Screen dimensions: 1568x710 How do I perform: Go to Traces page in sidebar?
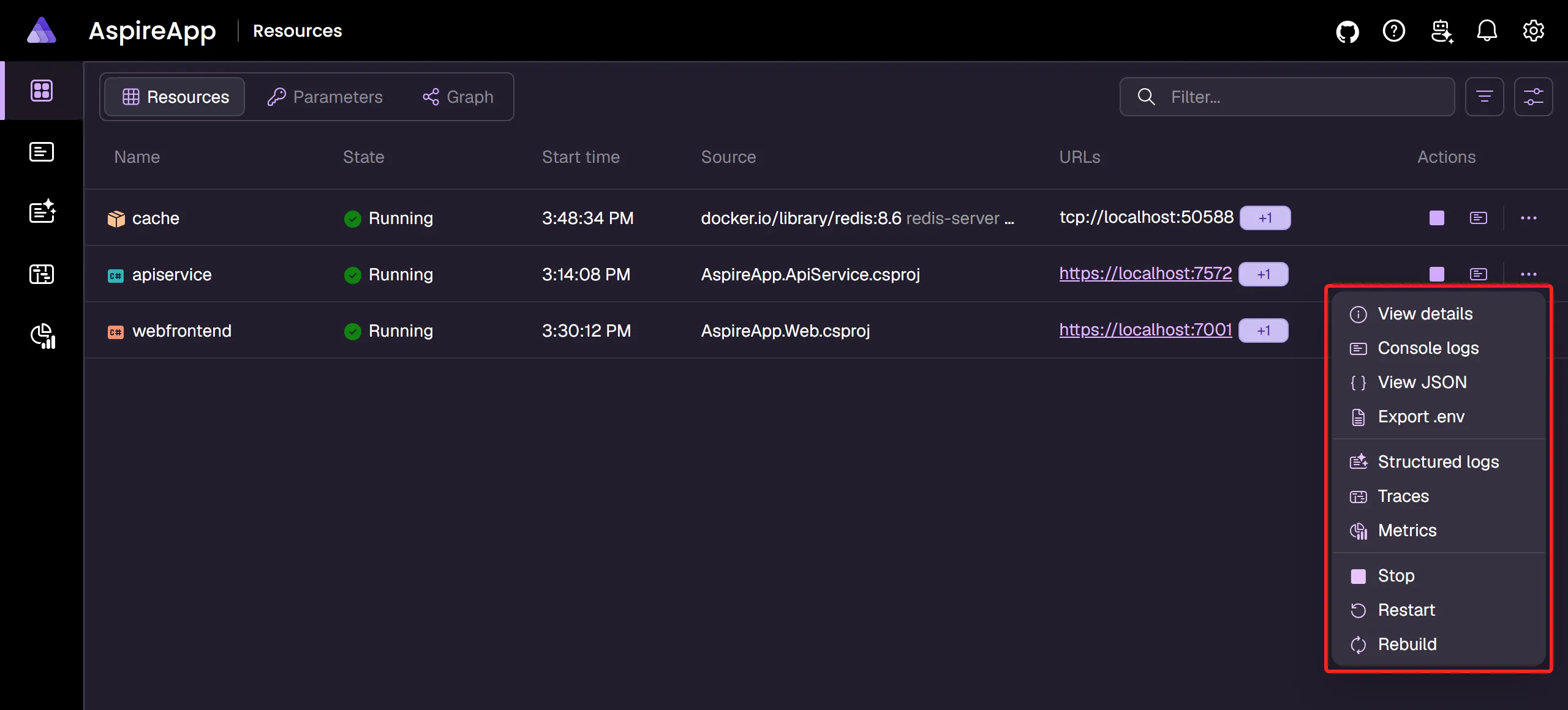pyautogui.click(x=42, y=274)
